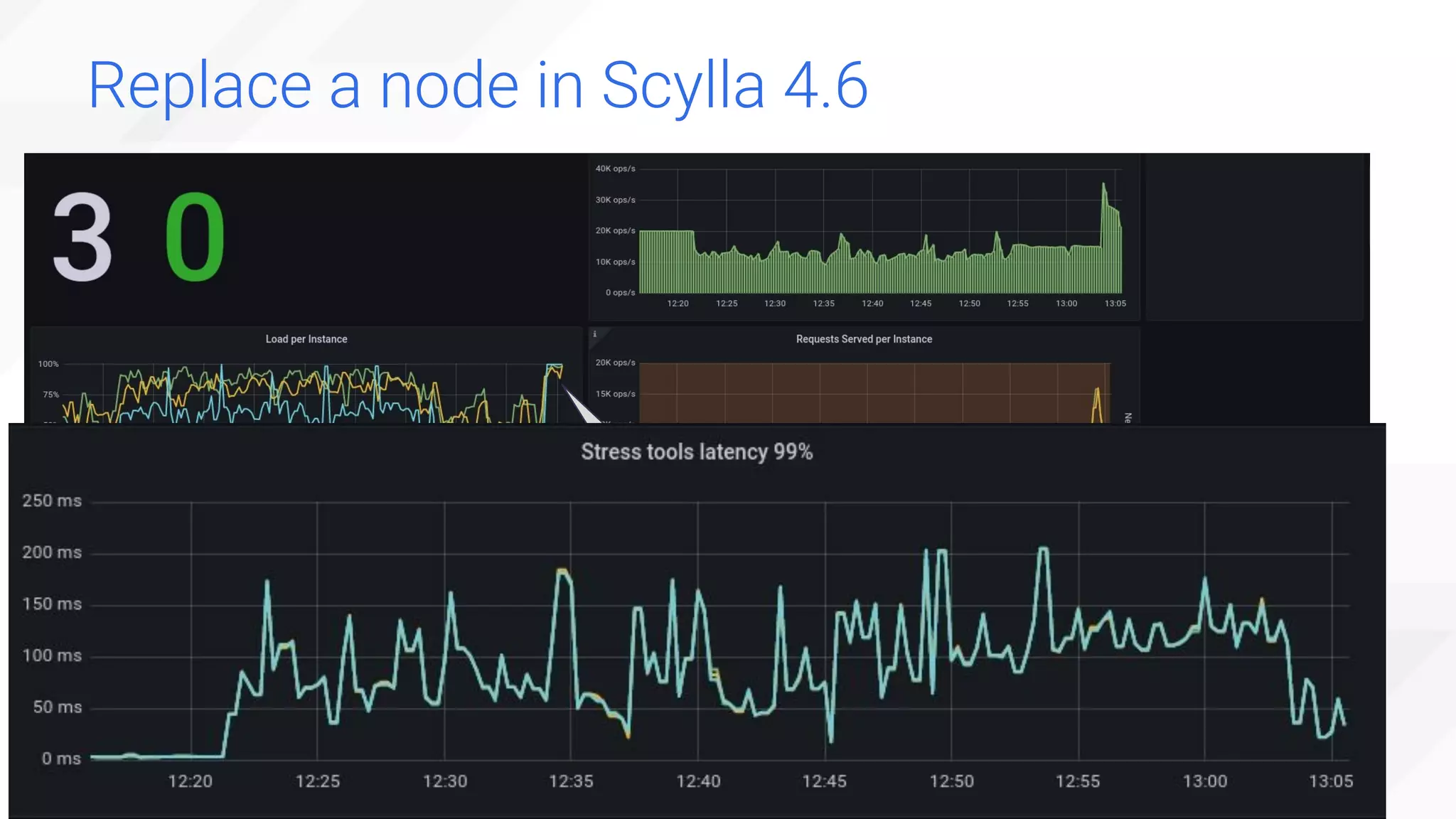Image resolution: width=1456 pixels, height=819 pixels.
Task: Click 40K ops/s axis label on top graph
Action: click(615, 168)
